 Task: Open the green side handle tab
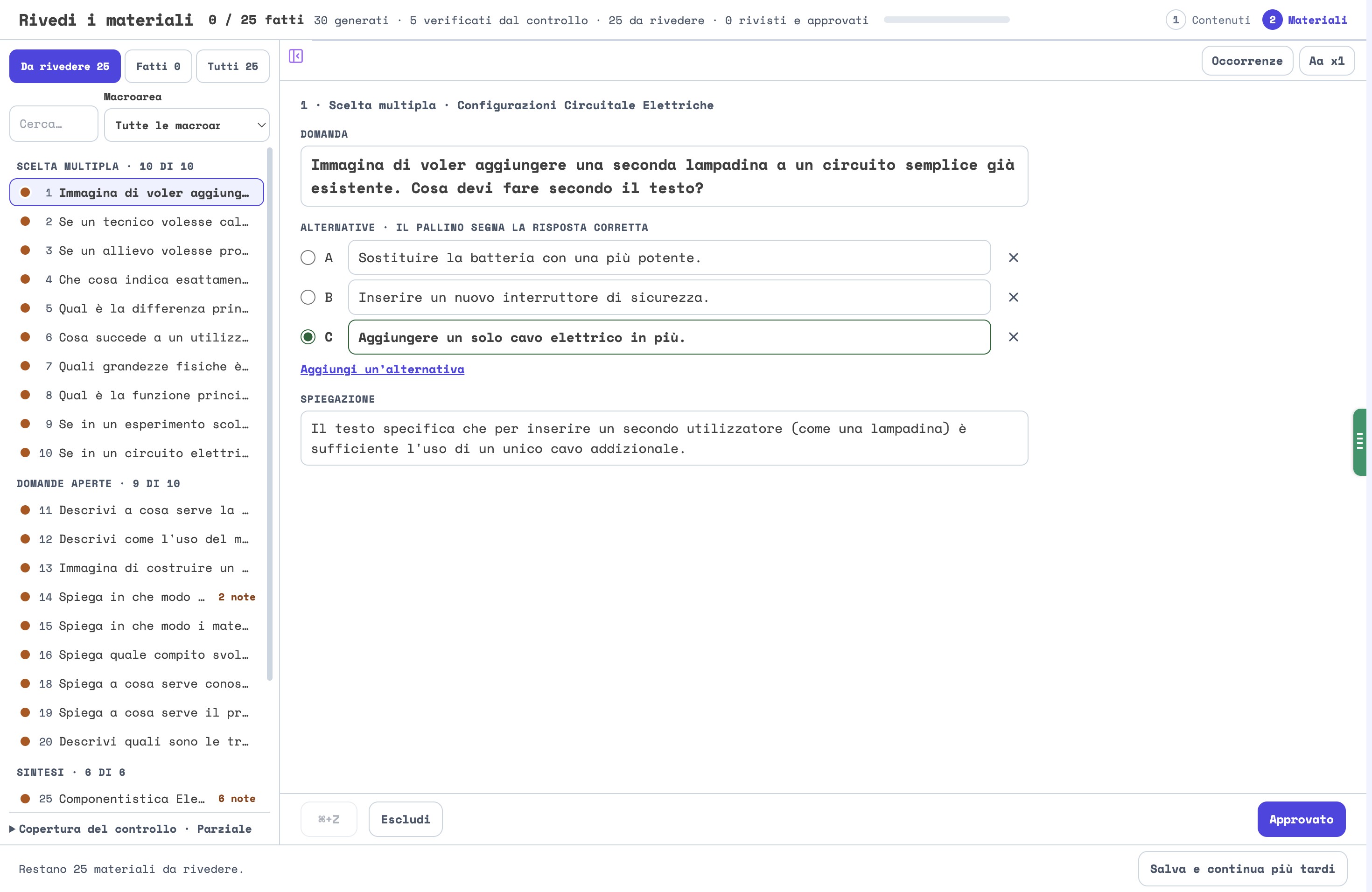[x=1360, y=442]
